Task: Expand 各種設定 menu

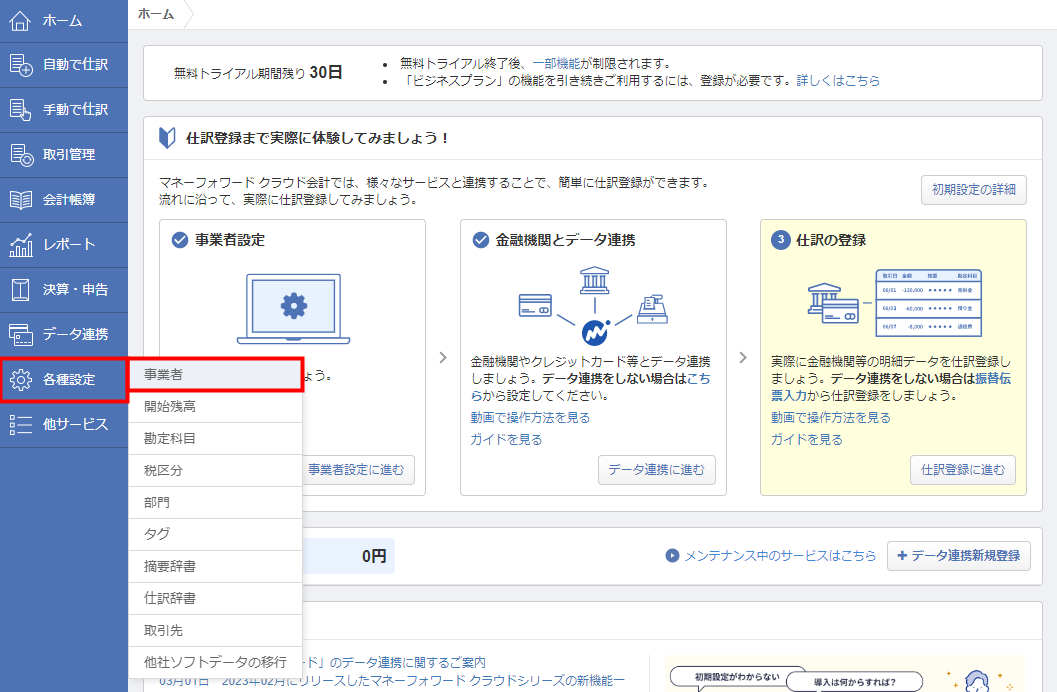Action: pos(63,380)
